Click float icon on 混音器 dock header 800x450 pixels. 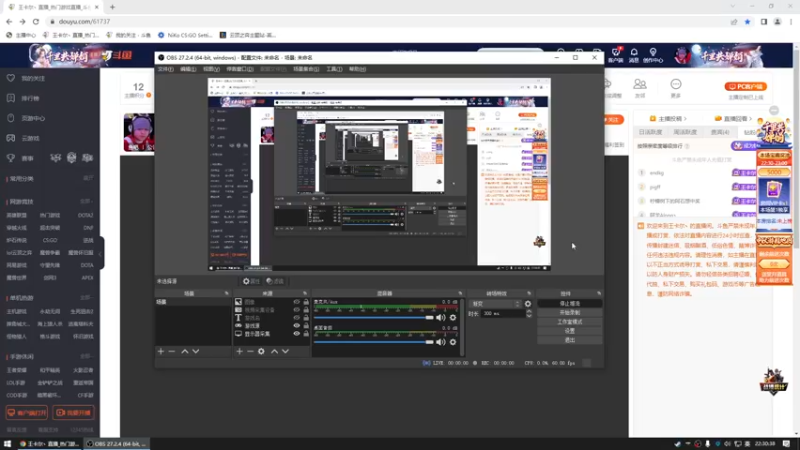(460, 293)
